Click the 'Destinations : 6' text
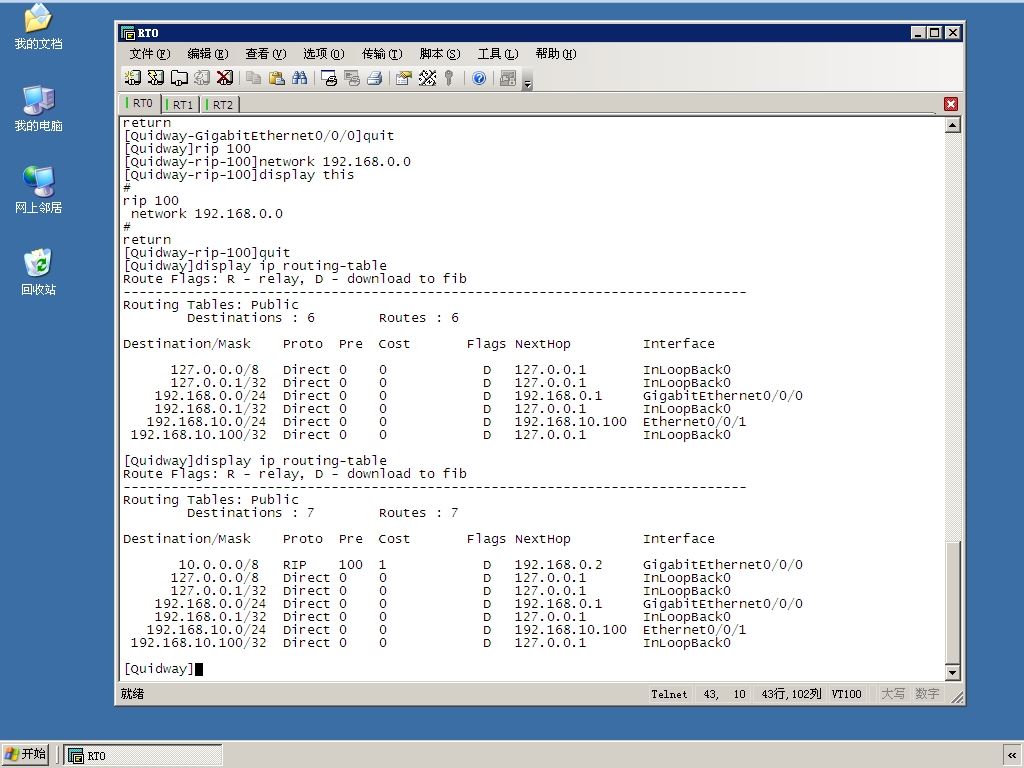1024x768 pixels. click(251, 318)
